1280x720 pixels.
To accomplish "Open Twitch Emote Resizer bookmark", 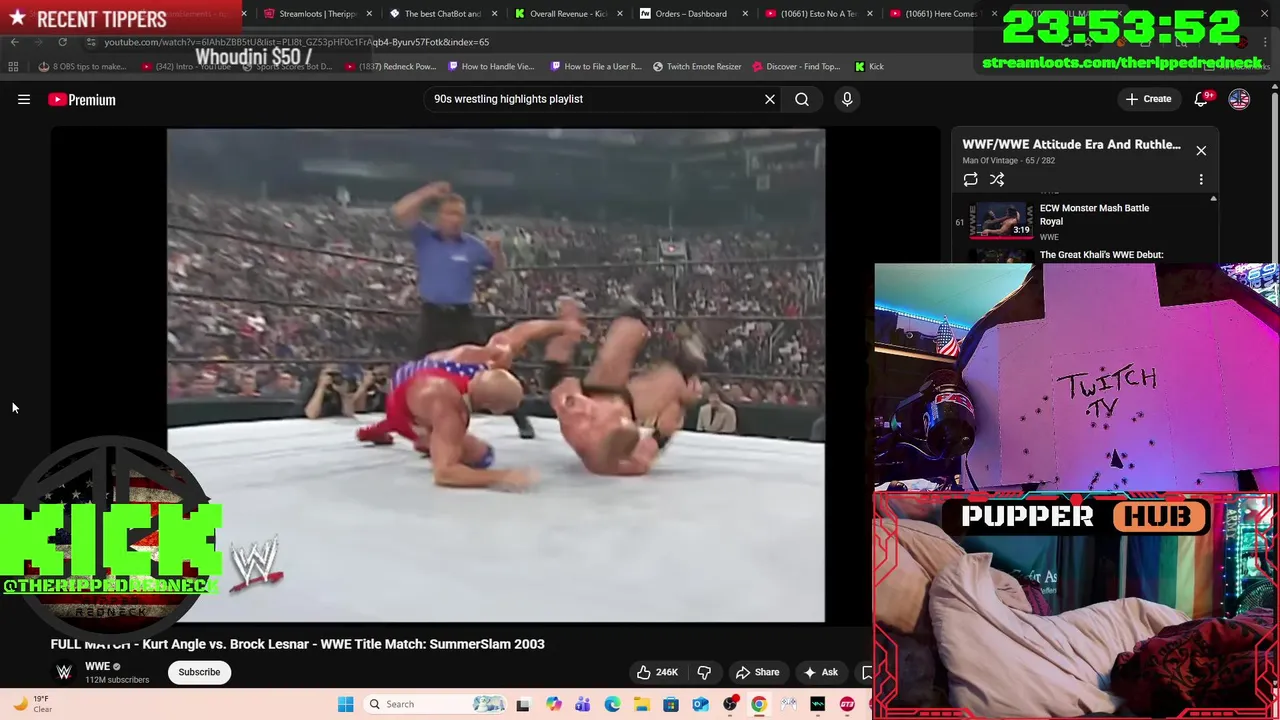I will (697, 66).
